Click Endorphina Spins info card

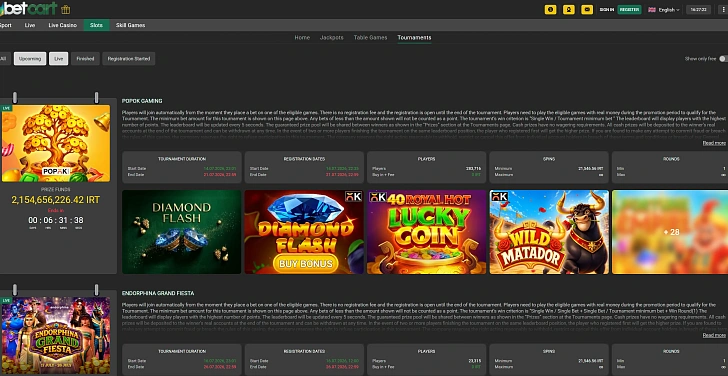[x=549, y=360]
